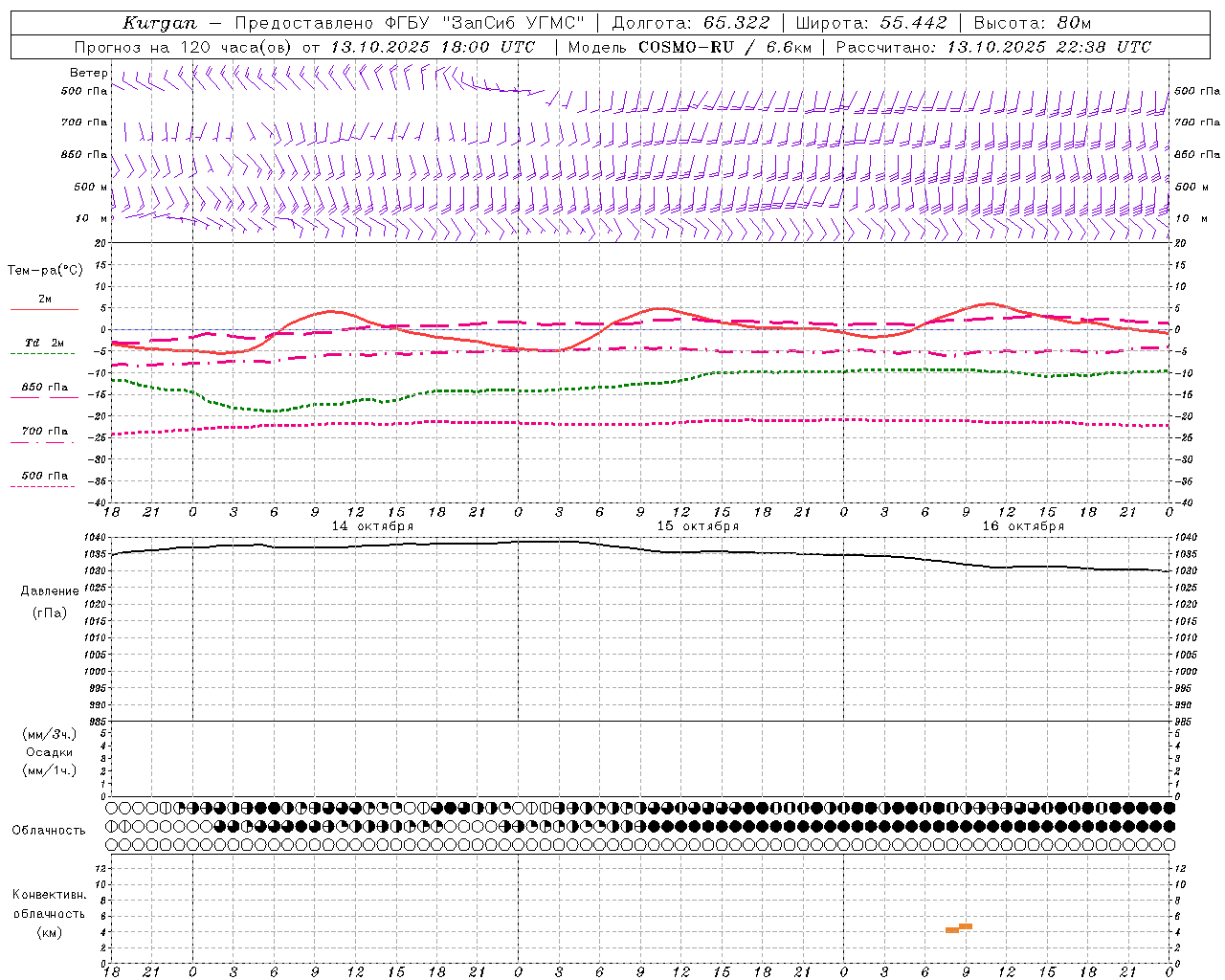Click the "15 октября" date label
The height and width of the screenshot is (980, 1225).
pos(698,526)
